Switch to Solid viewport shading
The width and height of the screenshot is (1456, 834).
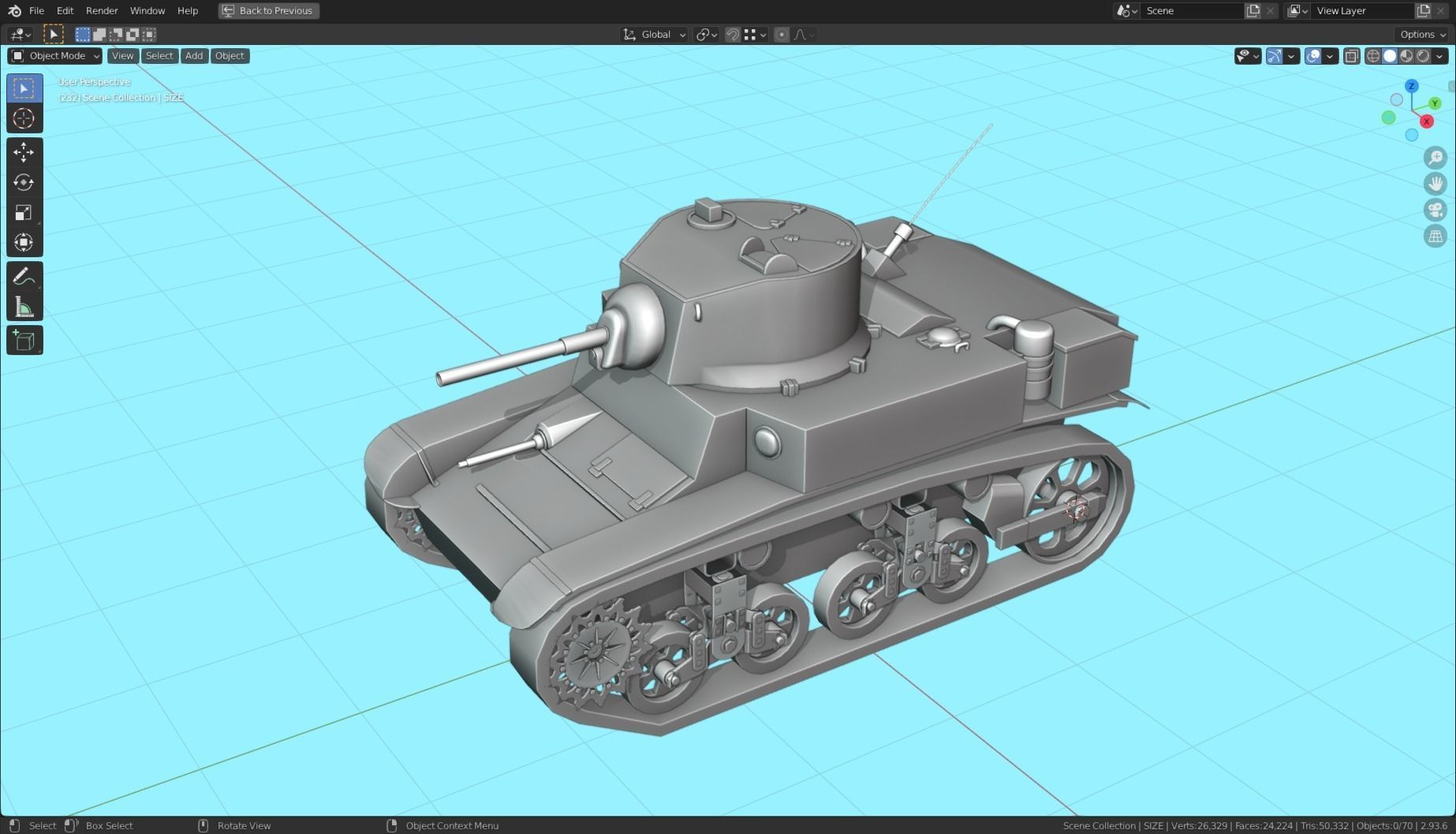(x=1390, y=56)
